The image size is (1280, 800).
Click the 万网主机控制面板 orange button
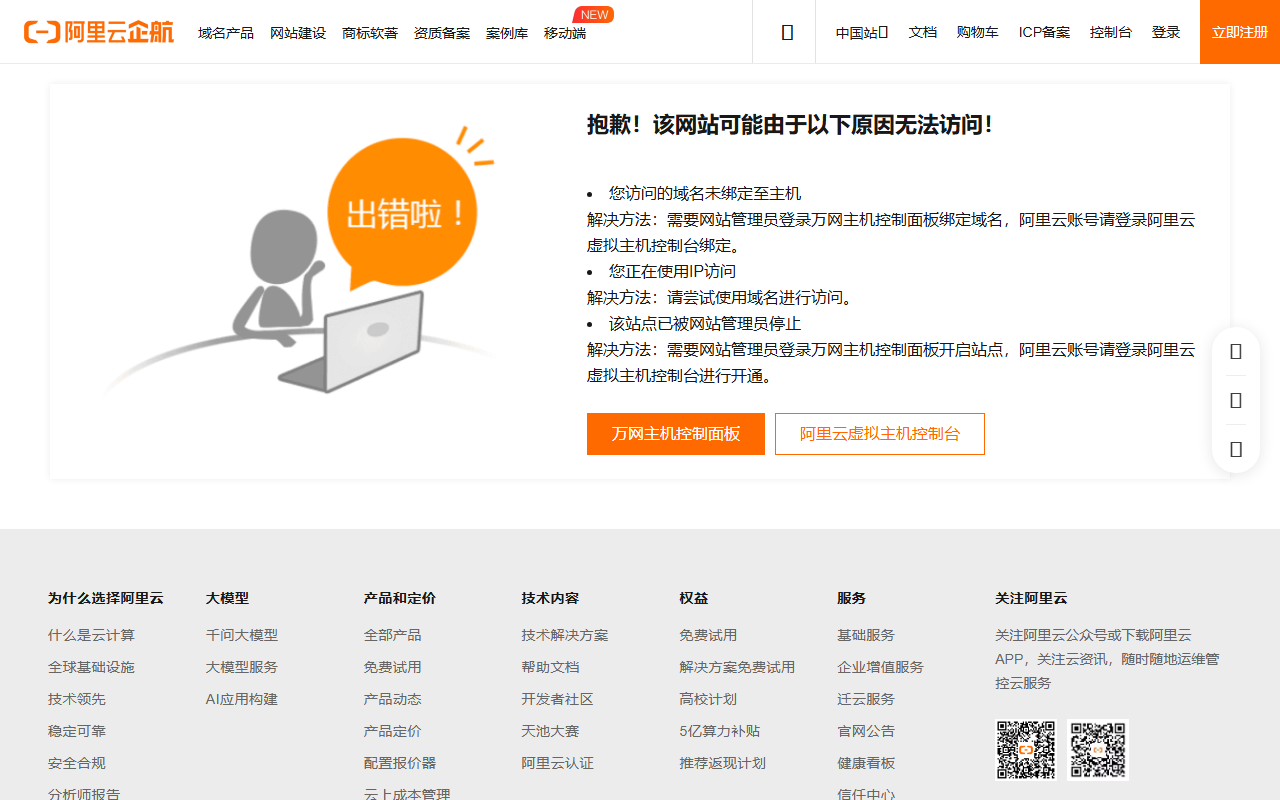pyautogui.click(x=676, y=434)
